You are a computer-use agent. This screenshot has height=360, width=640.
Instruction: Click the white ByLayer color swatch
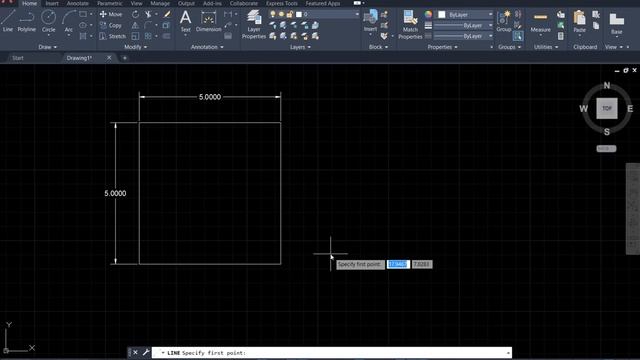442,14
